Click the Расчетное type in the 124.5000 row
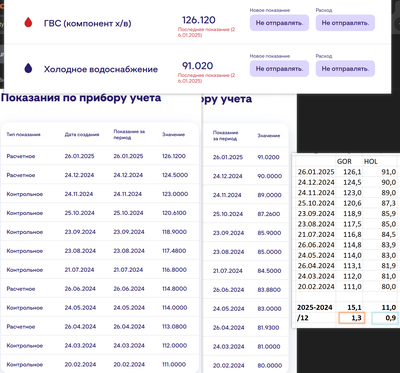400x373 pixels. 21,175
